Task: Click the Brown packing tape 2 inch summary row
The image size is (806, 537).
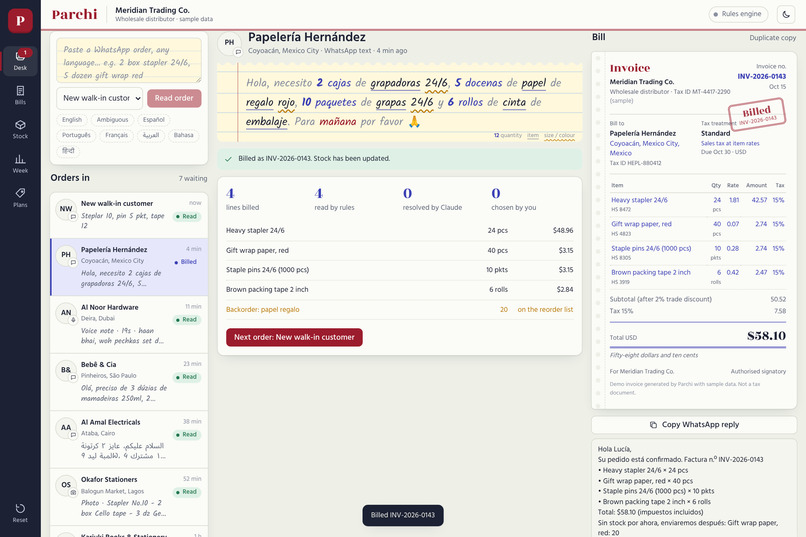Action: point(399,290)
